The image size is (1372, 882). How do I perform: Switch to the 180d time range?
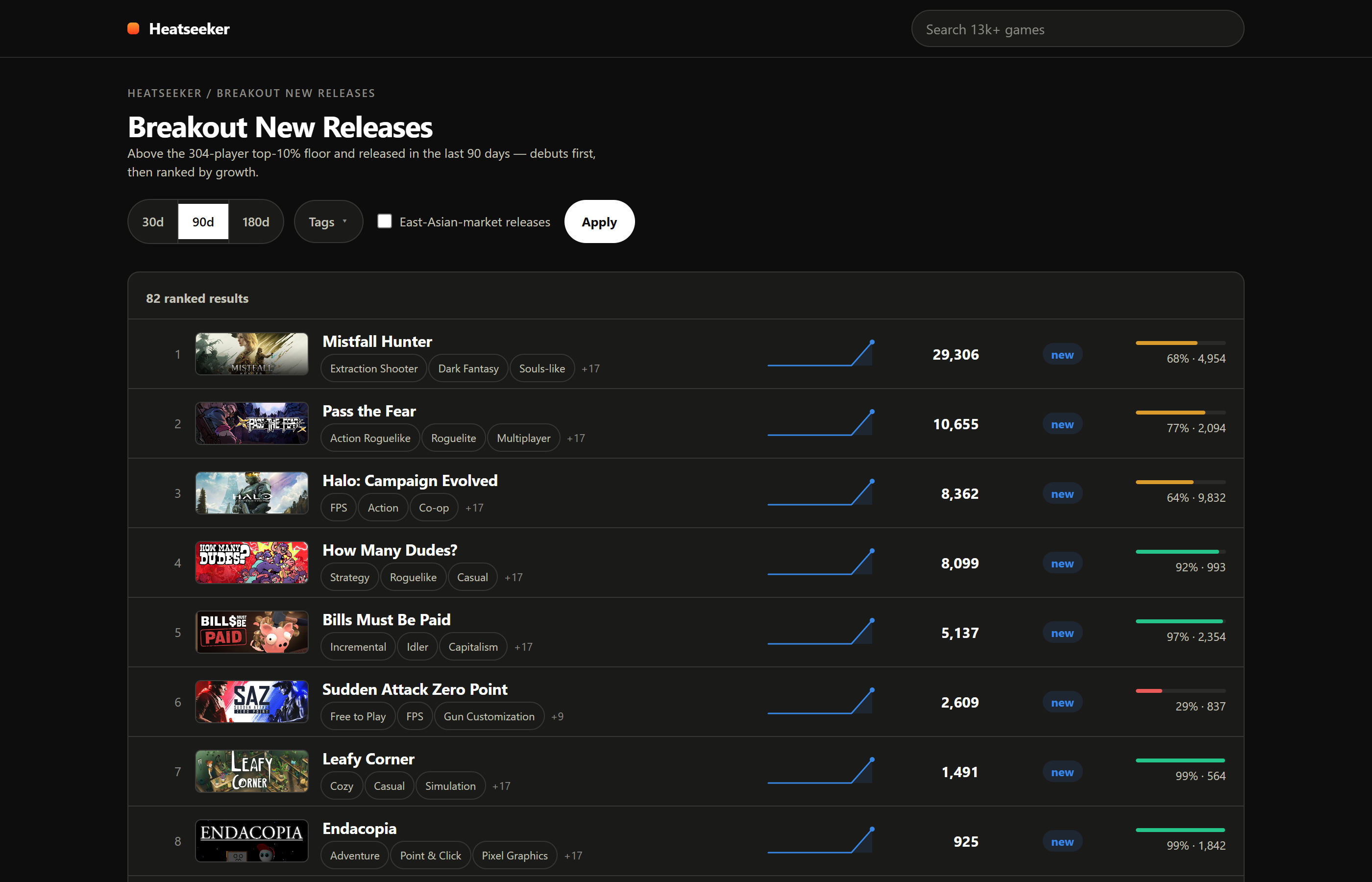[x=255, y=221]
